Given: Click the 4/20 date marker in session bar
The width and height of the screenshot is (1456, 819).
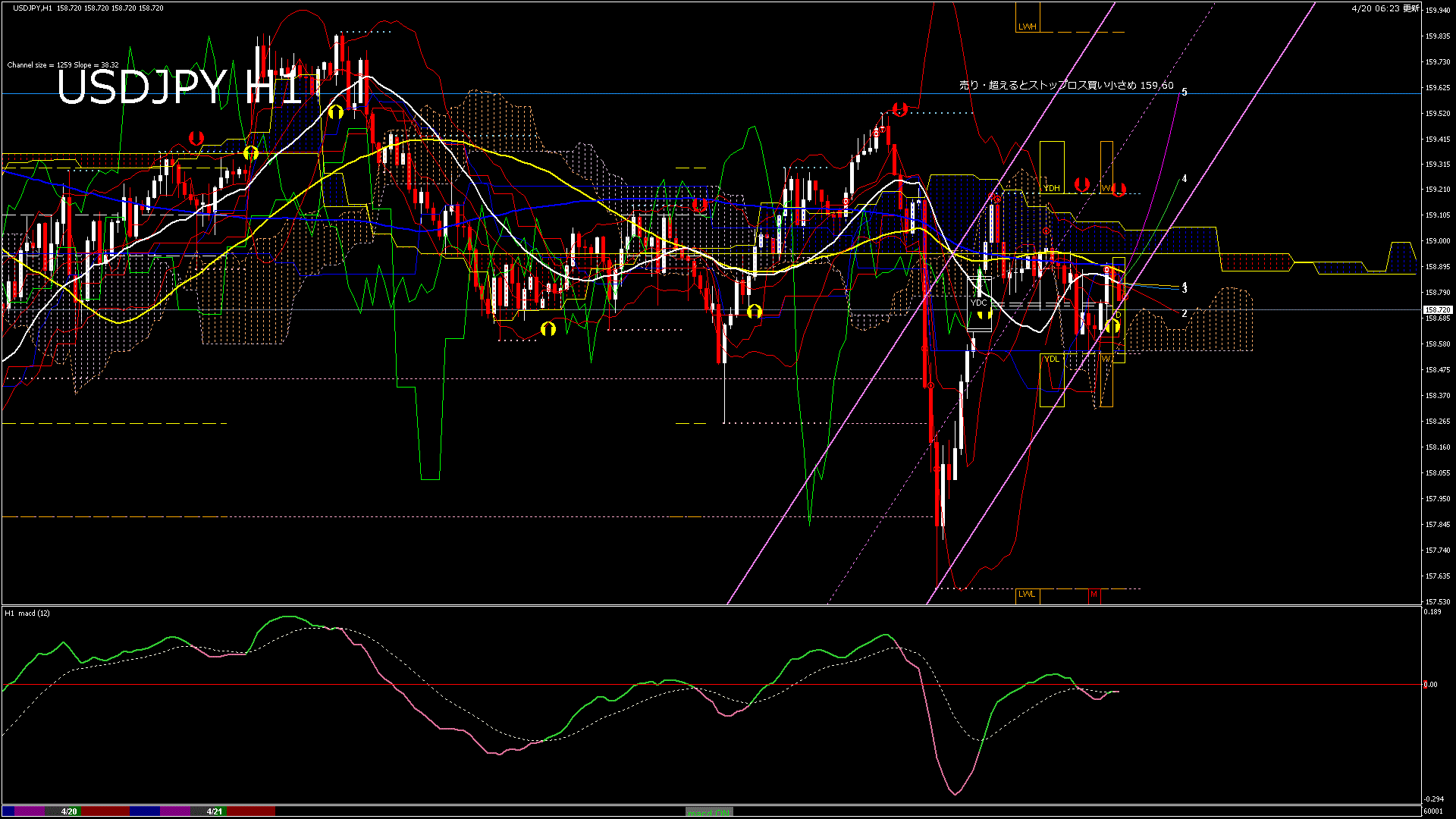Looking at the screenshot, I should 69,811.
